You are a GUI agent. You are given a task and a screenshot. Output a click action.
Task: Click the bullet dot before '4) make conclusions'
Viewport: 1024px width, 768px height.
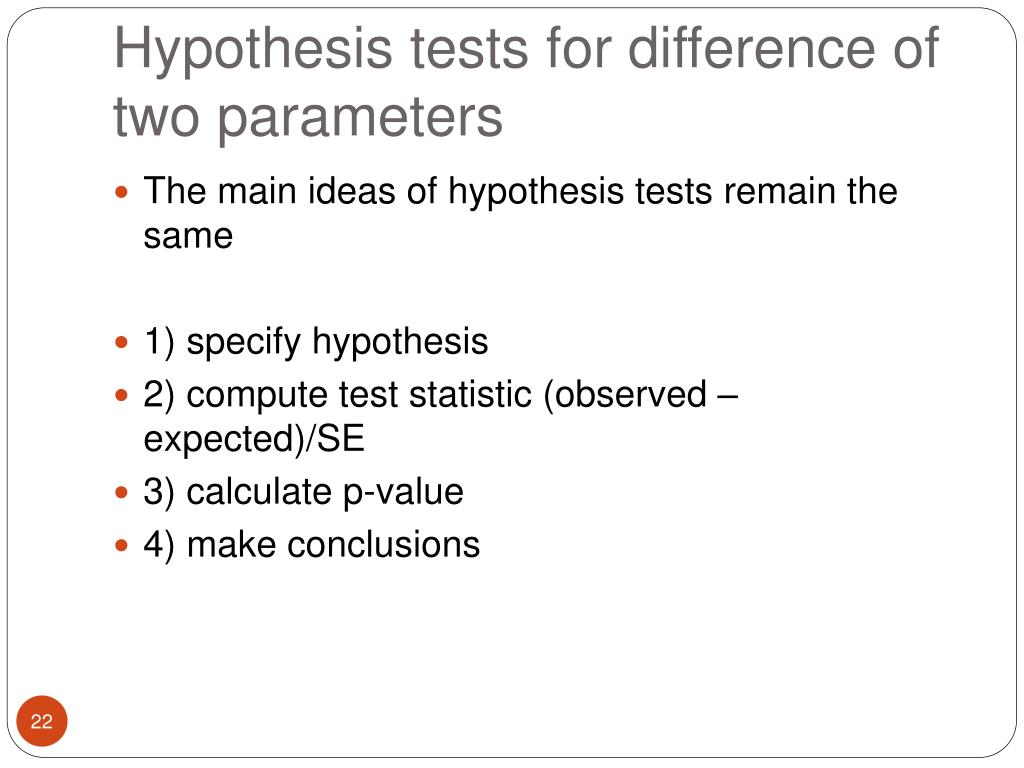tap(121, 545)
